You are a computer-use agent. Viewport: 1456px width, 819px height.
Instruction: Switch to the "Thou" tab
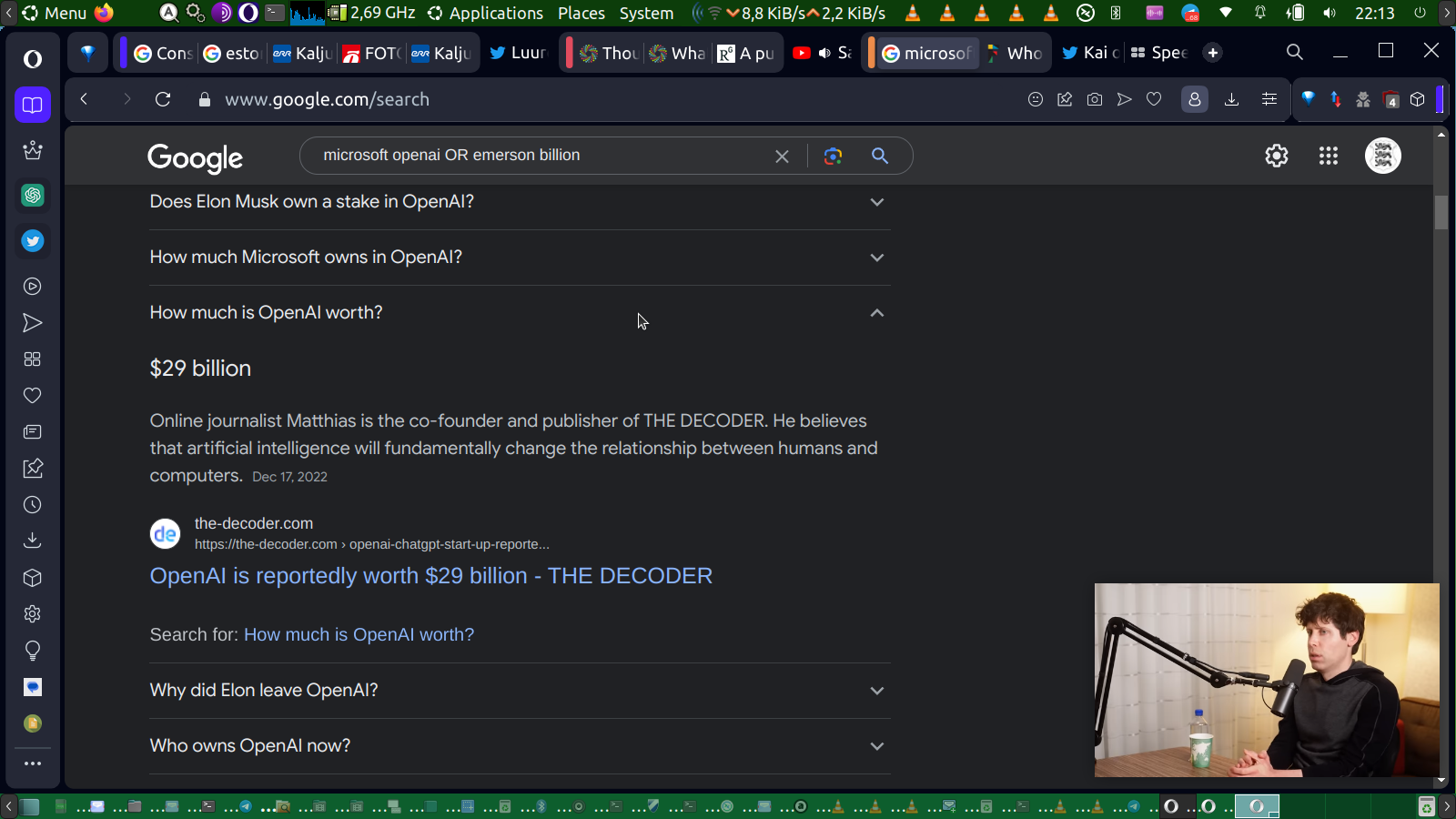[x=609, y=53]
